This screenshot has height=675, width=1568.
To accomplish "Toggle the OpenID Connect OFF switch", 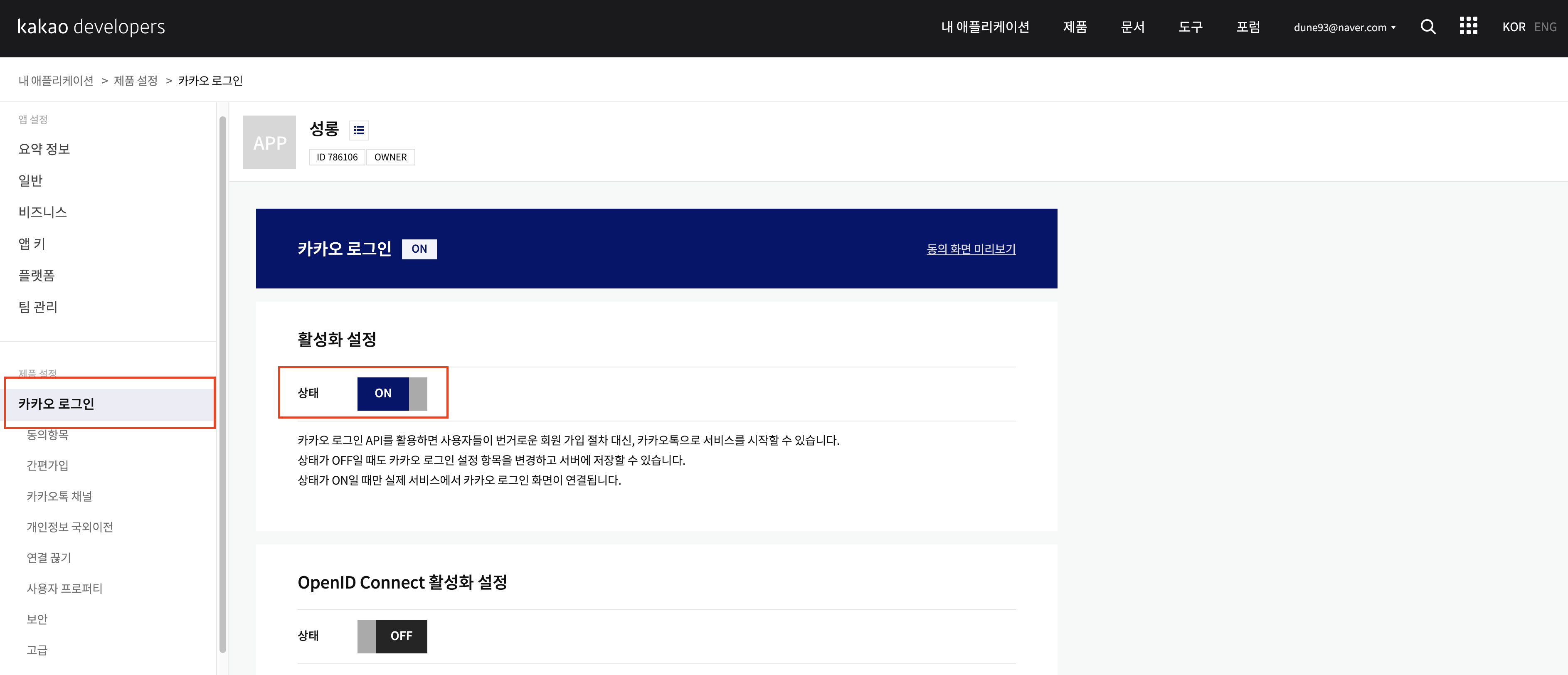I will tap(392, 636).
